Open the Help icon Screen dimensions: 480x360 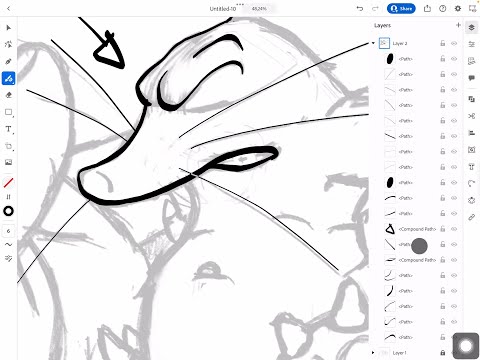(x=443, y=9)
